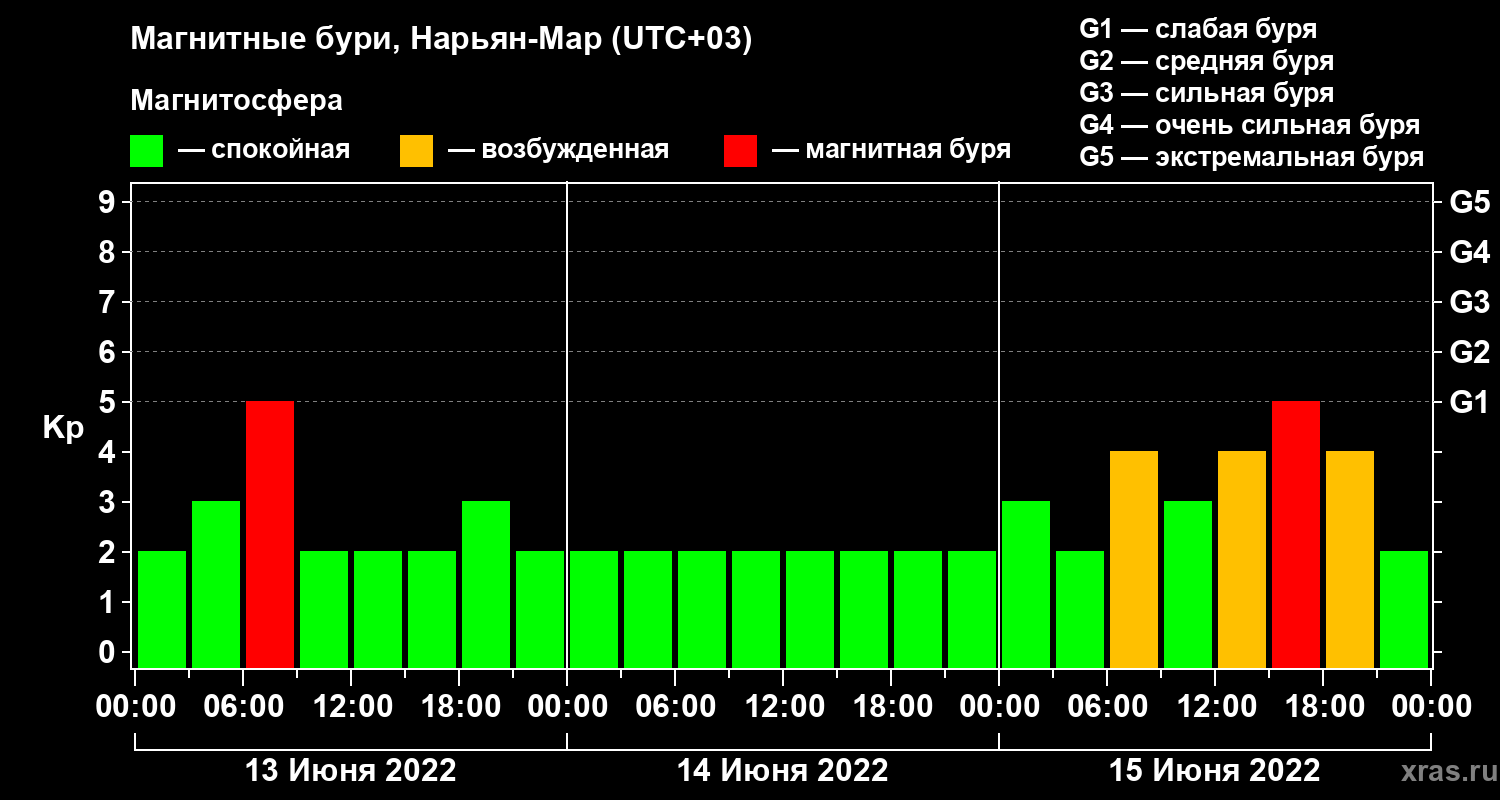The height and width of the screenshot is (800, 1500).
Task: Click the «15 Июня 2022» date label
Action: [1215, 771]
